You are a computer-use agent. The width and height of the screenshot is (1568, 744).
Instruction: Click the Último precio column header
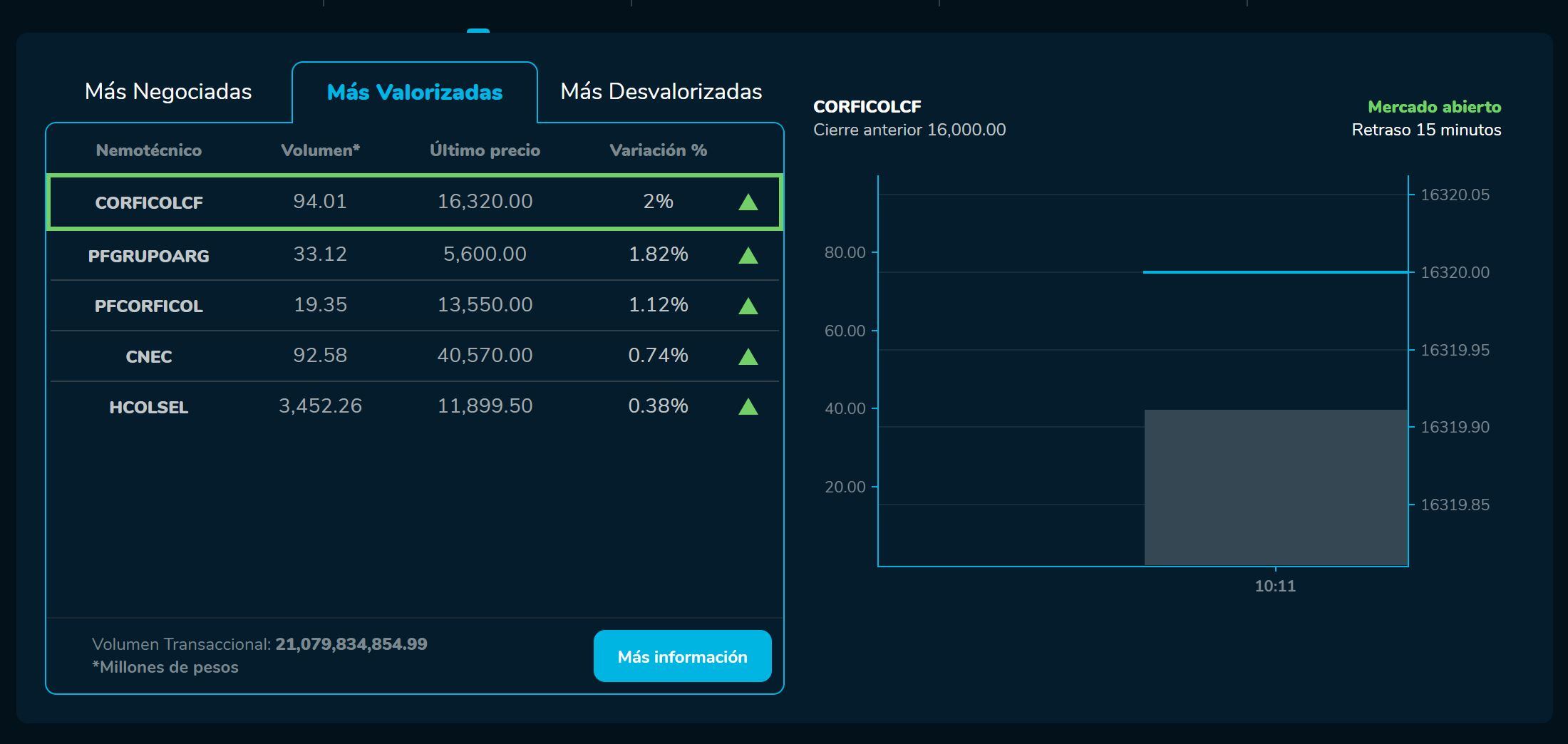click(x=485, y=150)
